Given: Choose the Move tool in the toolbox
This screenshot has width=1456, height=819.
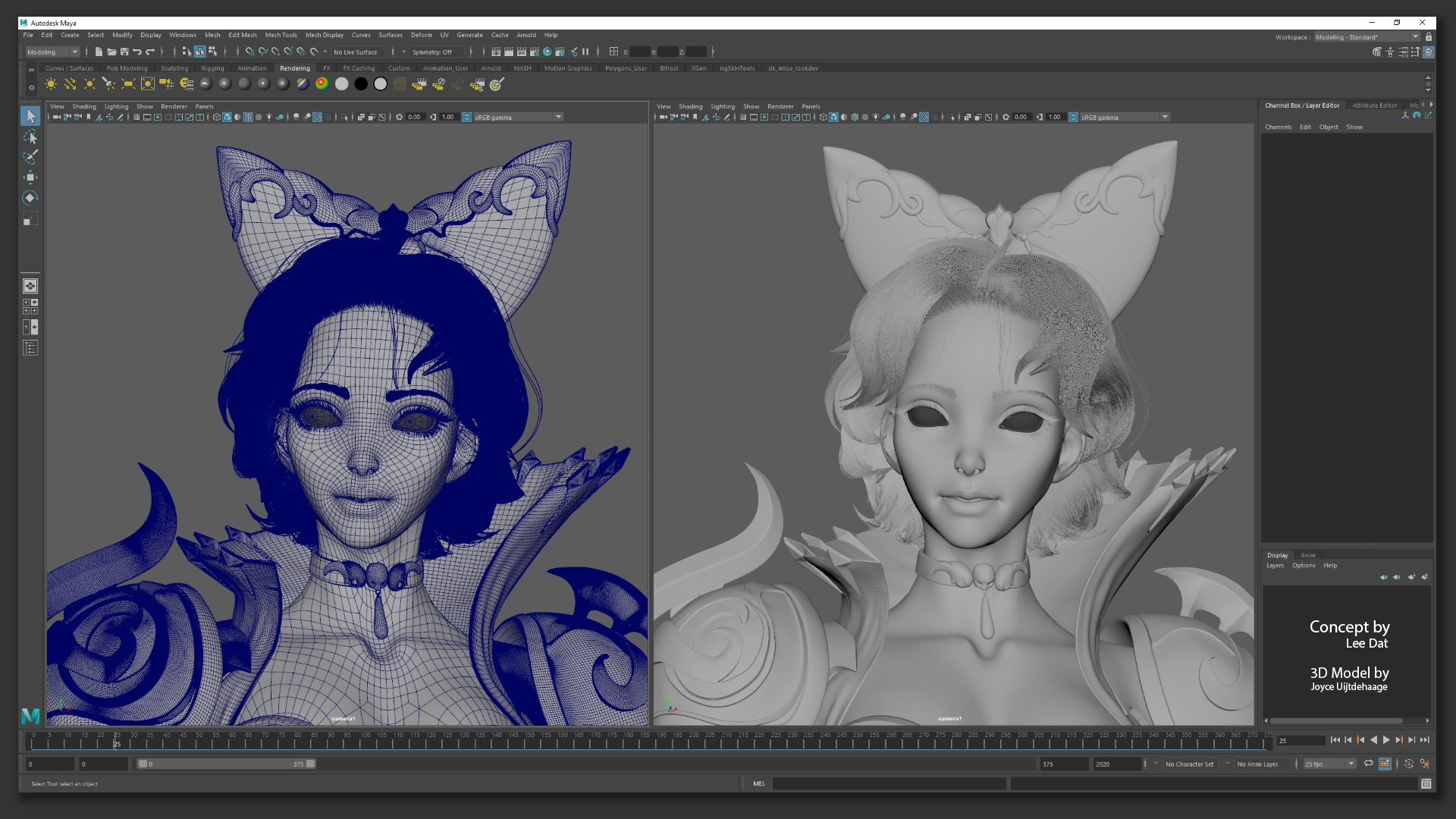Looking at the screenshot, I should [x=30, y=177].
